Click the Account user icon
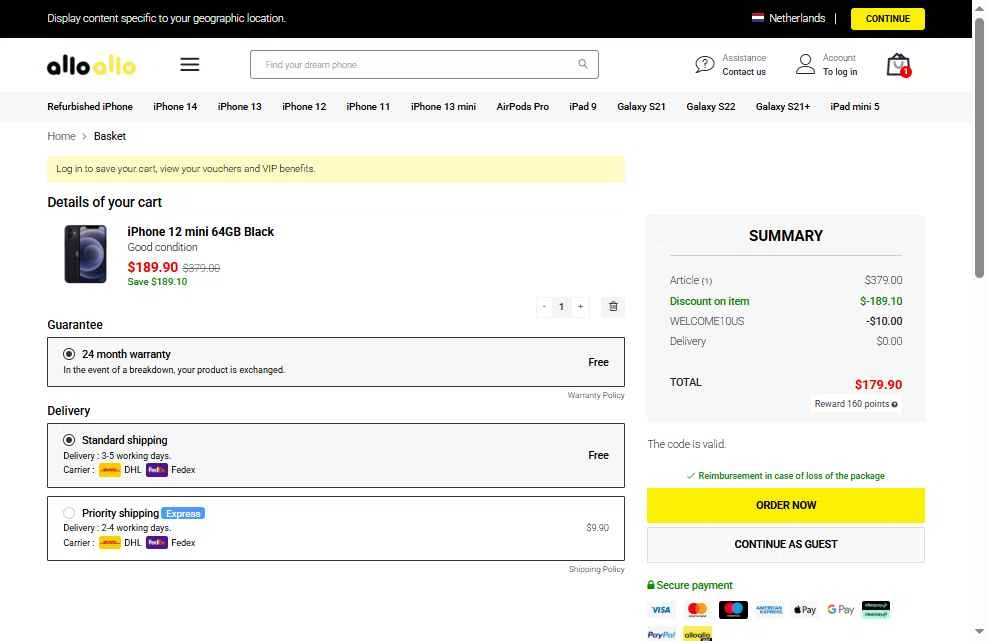This screenshot has height=641, width=987. [805, 64]
